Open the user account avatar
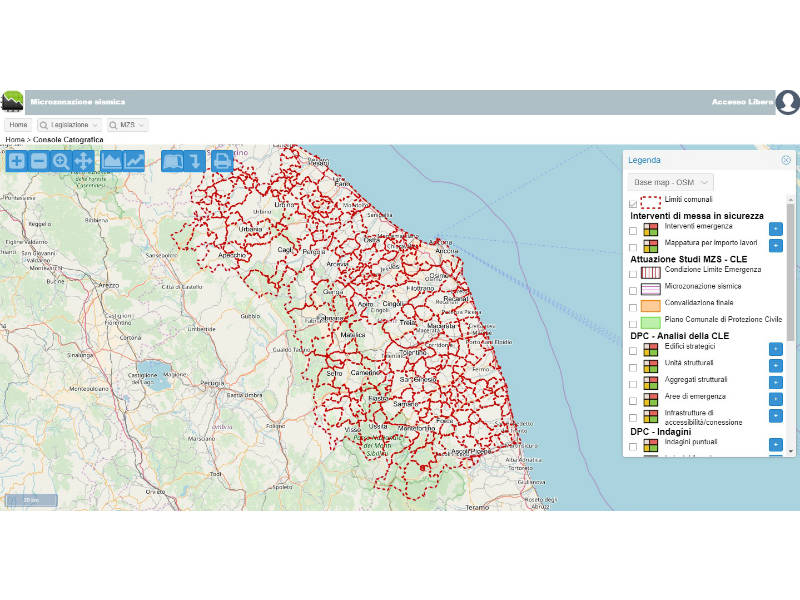 [x=788, y=102]
